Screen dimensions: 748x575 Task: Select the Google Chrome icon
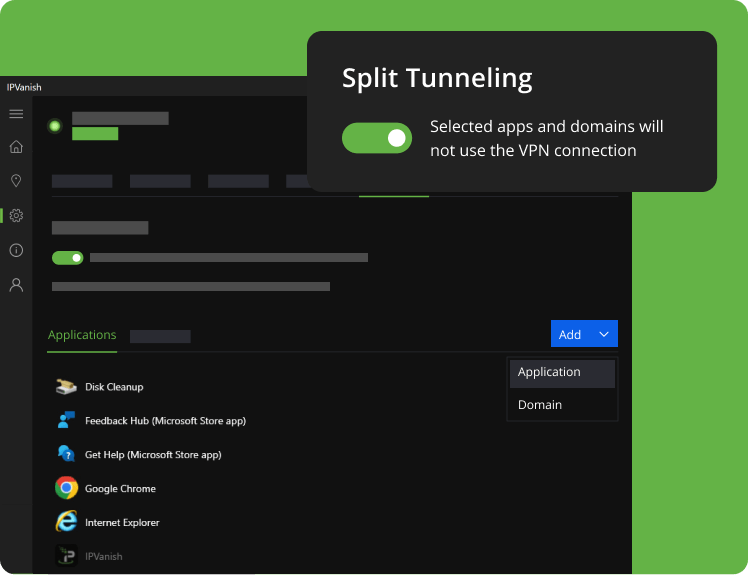tap(66, 488)
